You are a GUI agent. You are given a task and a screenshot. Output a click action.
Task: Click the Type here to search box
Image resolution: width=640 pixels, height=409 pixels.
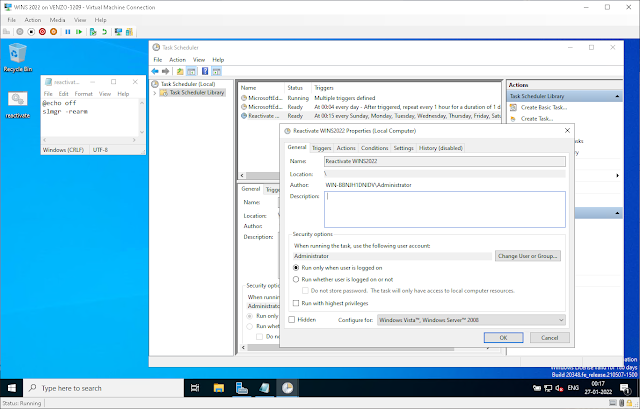tap(104, 388)
